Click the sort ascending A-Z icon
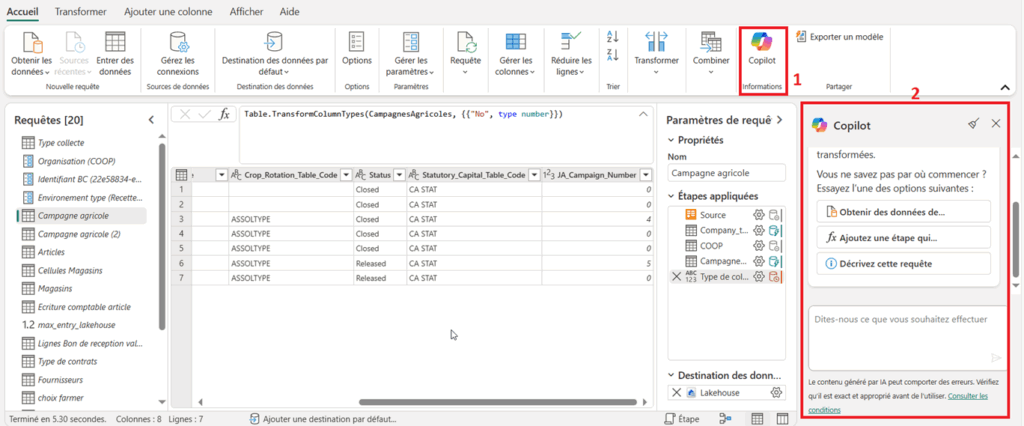Screen dimensions: 1024x426 click(613, 35)
